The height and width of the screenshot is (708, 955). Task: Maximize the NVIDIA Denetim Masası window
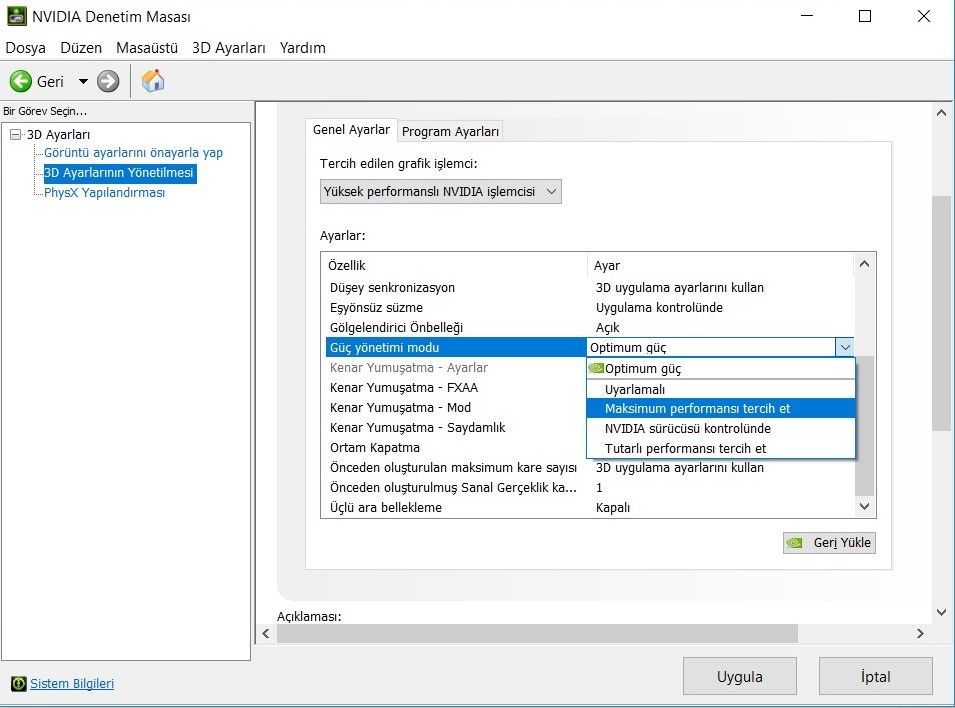tap(865, 16)
